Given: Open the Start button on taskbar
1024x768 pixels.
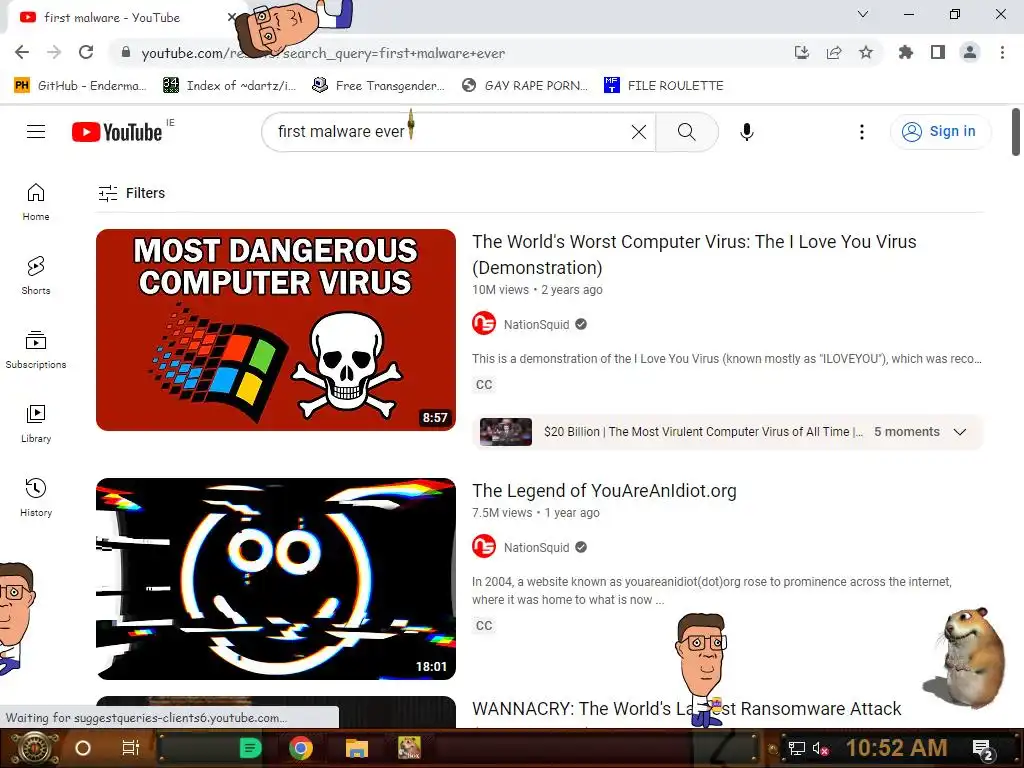Looking at the screenshot, I should coord(34,748).
